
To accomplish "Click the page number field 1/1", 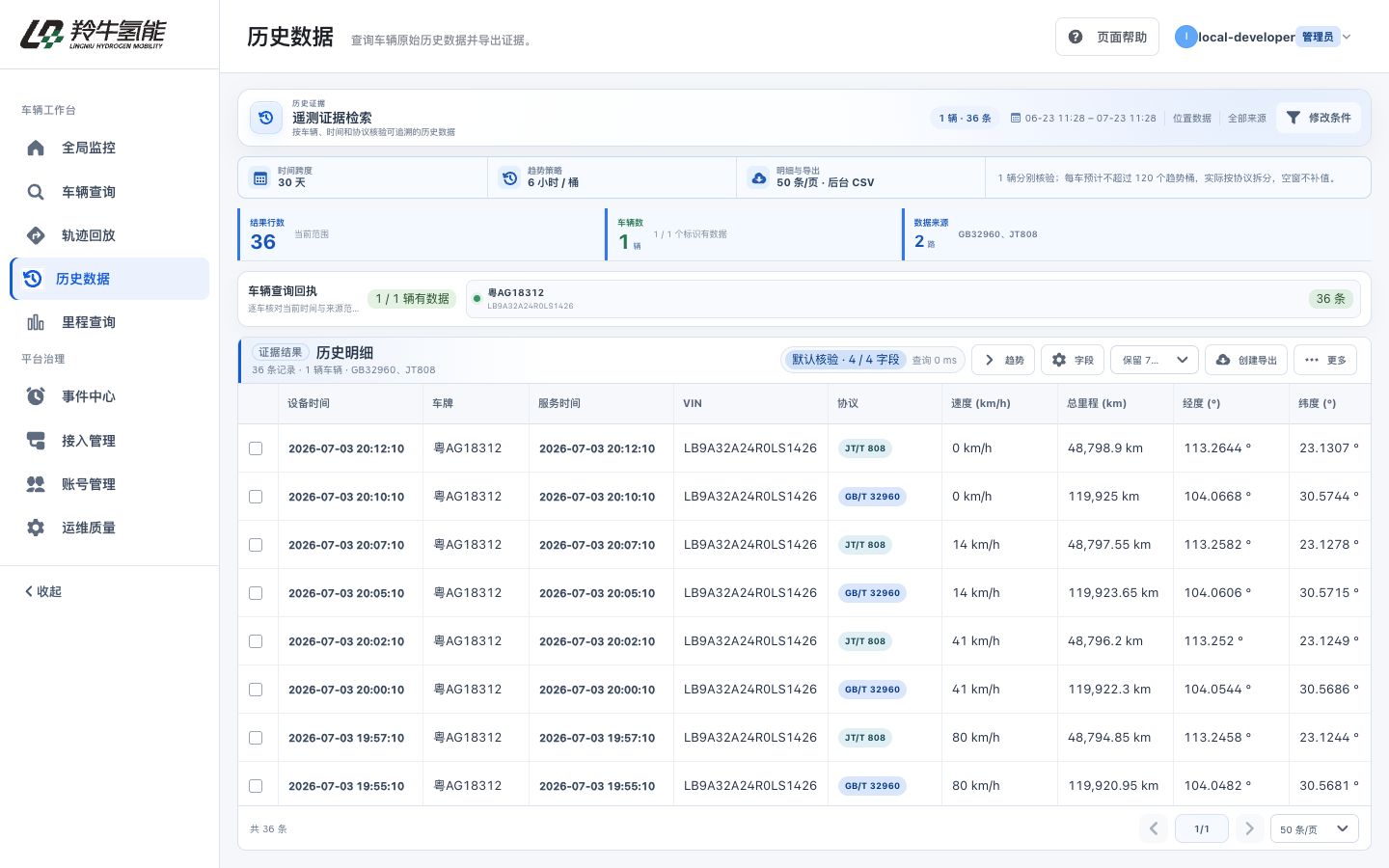I will click(x=1202, y=828).
